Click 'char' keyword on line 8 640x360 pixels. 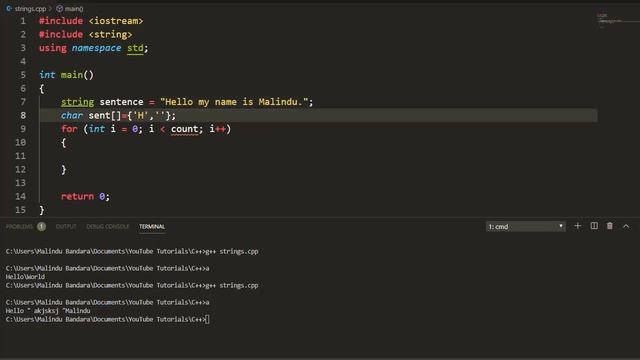[x=72, y=116]
